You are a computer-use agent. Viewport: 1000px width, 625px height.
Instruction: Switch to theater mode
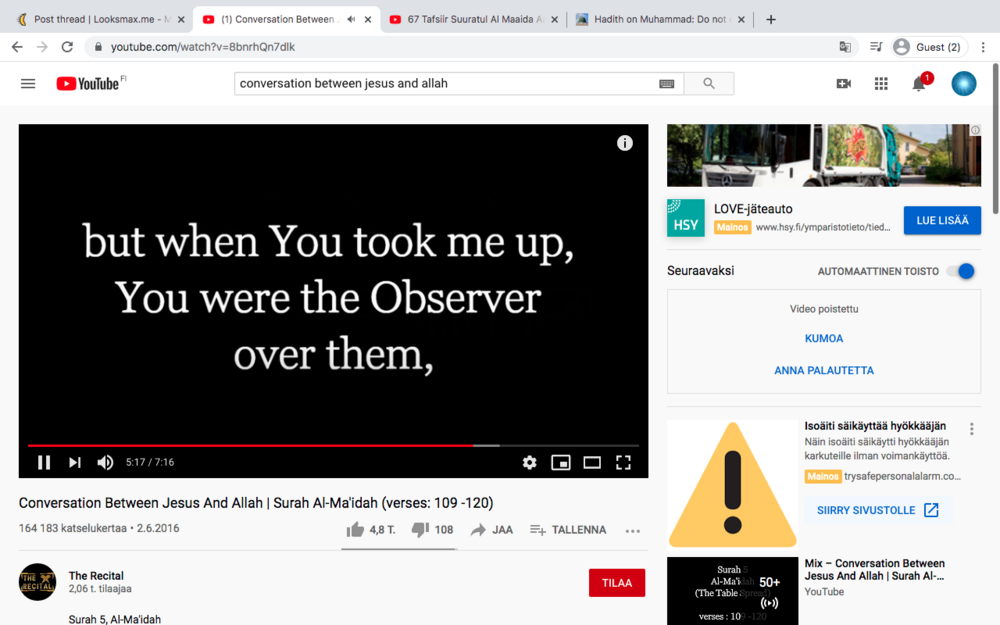coord(592,462)
